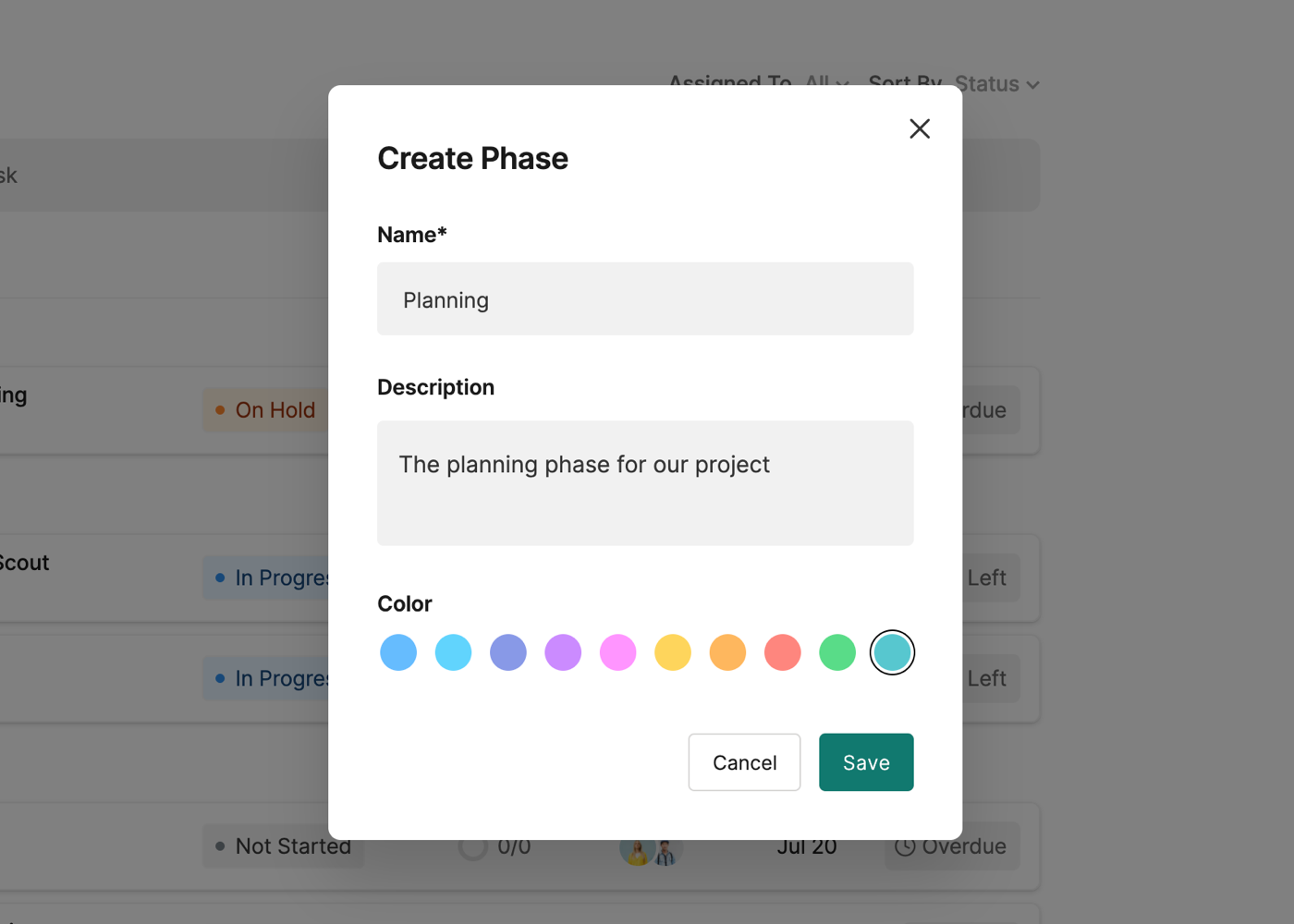Open the Sort By Status dropdown
1294x924 pixels.
[x=996, y=84]
